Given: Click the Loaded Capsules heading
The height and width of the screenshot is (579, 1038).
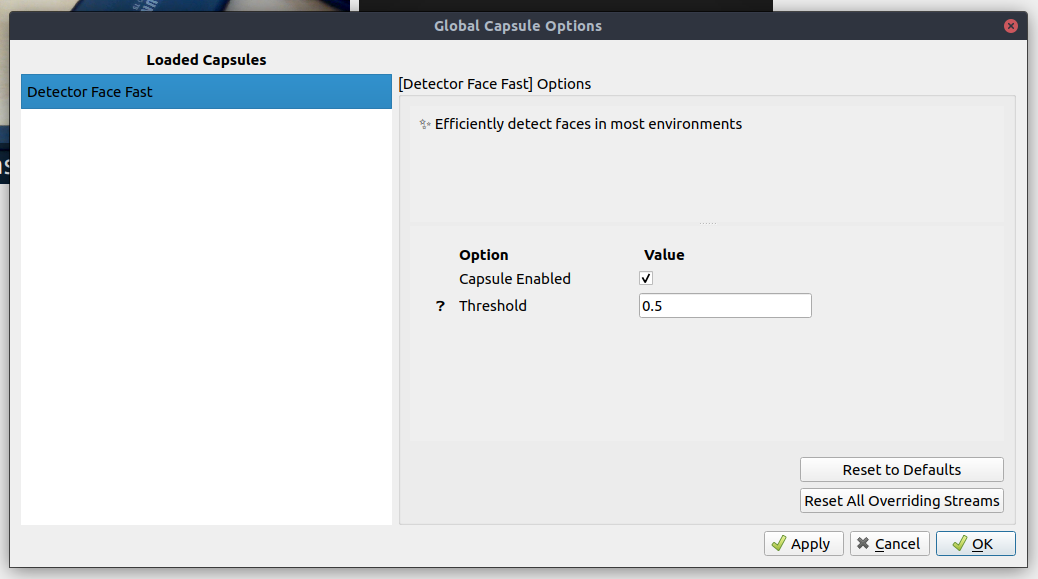Looking at the screenshot, I should click(206, 60).
